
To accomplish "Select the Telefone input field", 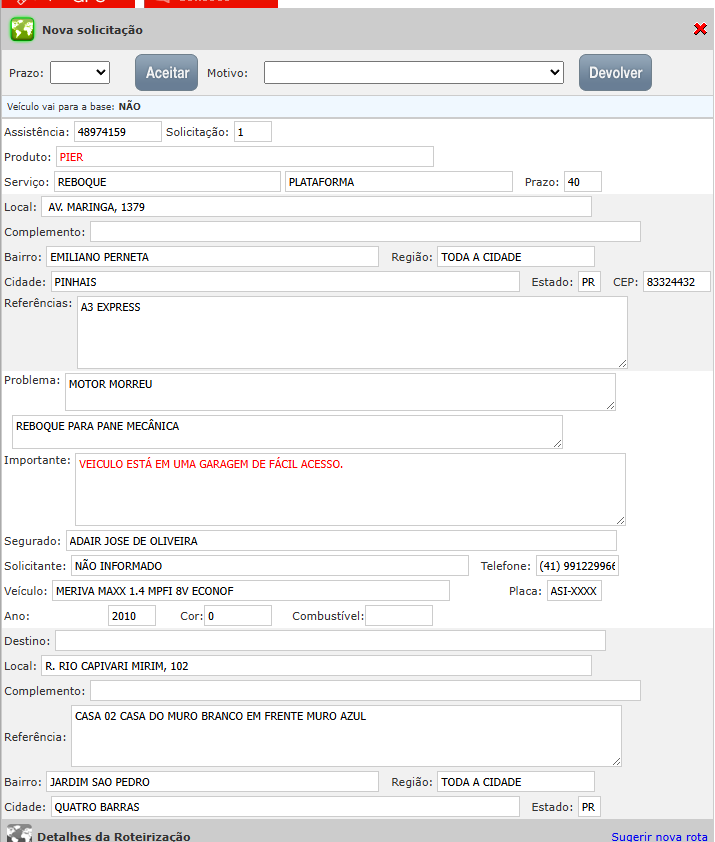I will [577, 566].
